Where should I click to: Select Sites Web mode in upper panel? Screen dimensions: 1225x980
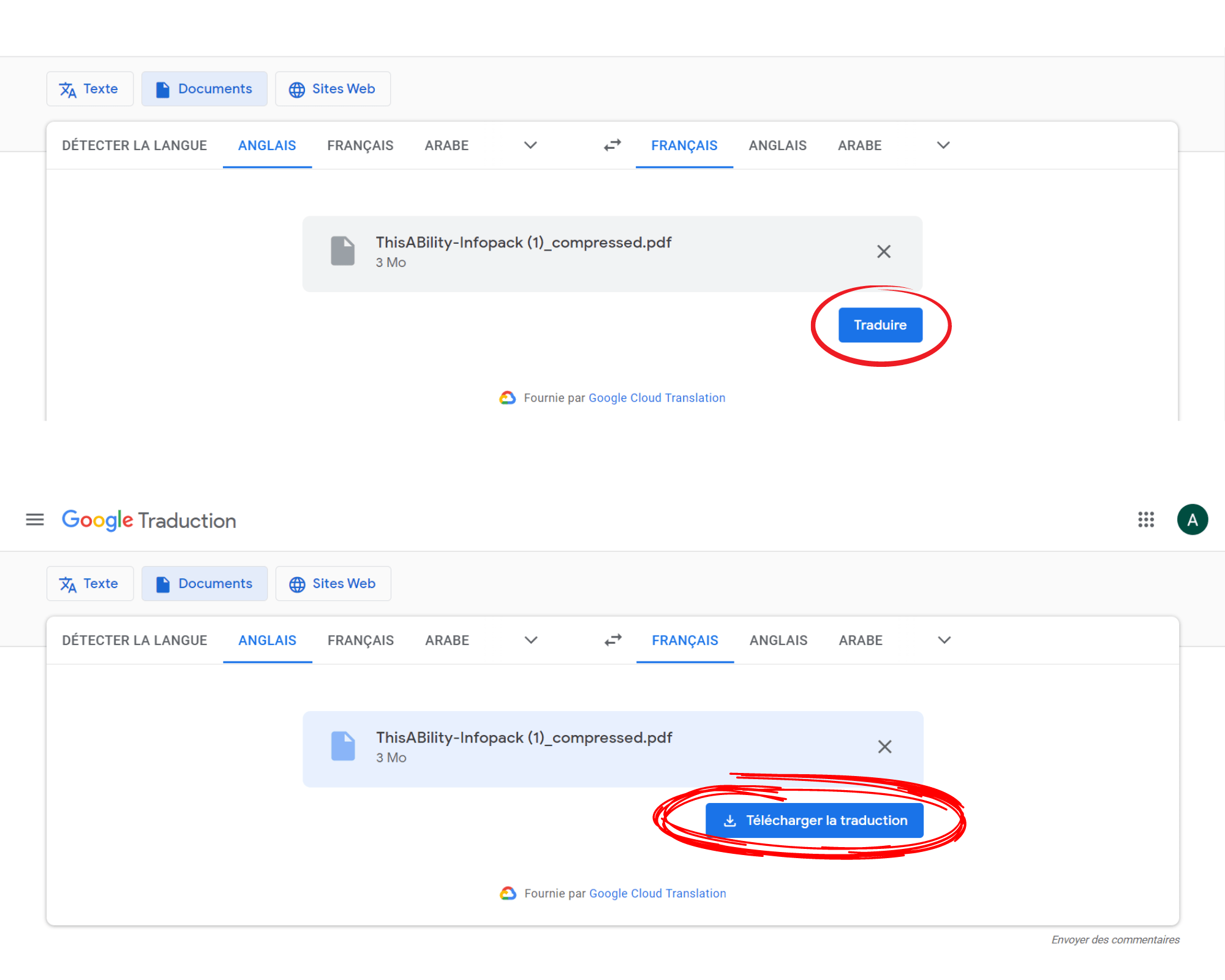333,89
